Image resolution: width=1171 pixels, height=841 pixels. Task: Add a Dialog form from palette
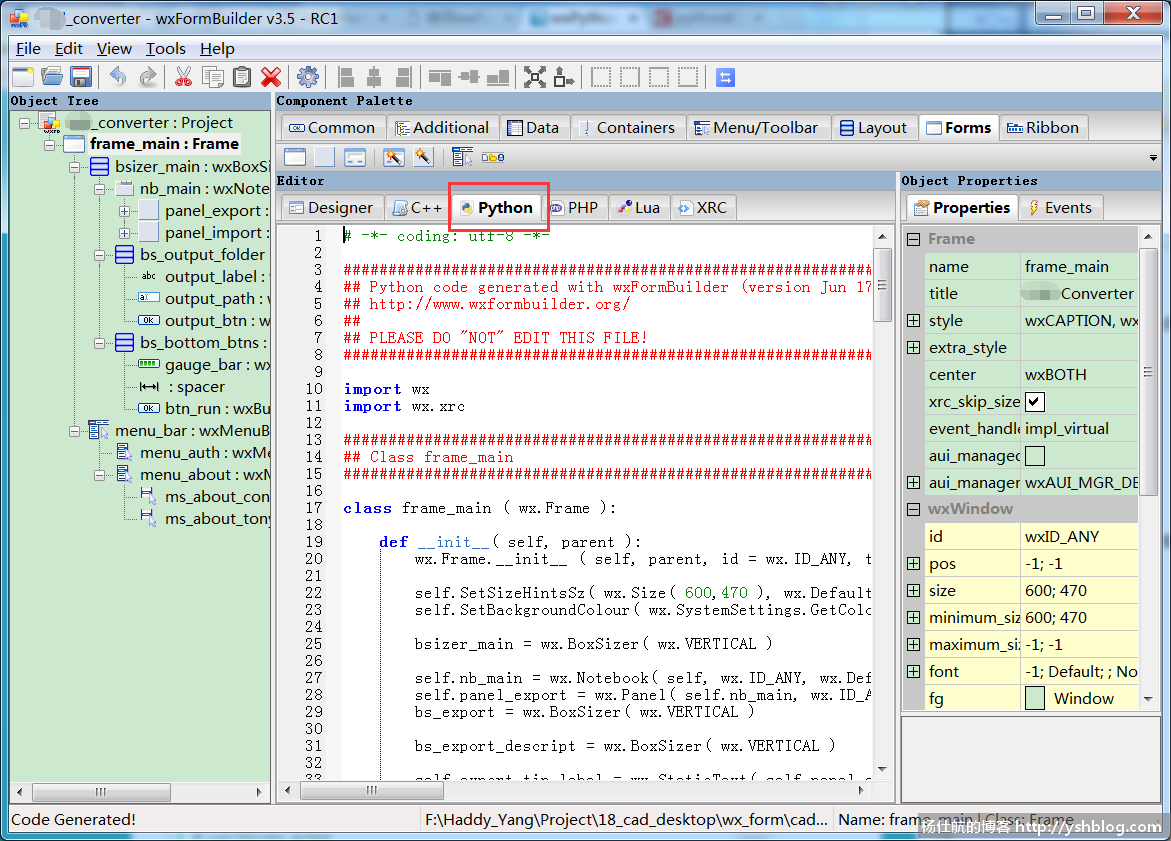tap(355, 157)
